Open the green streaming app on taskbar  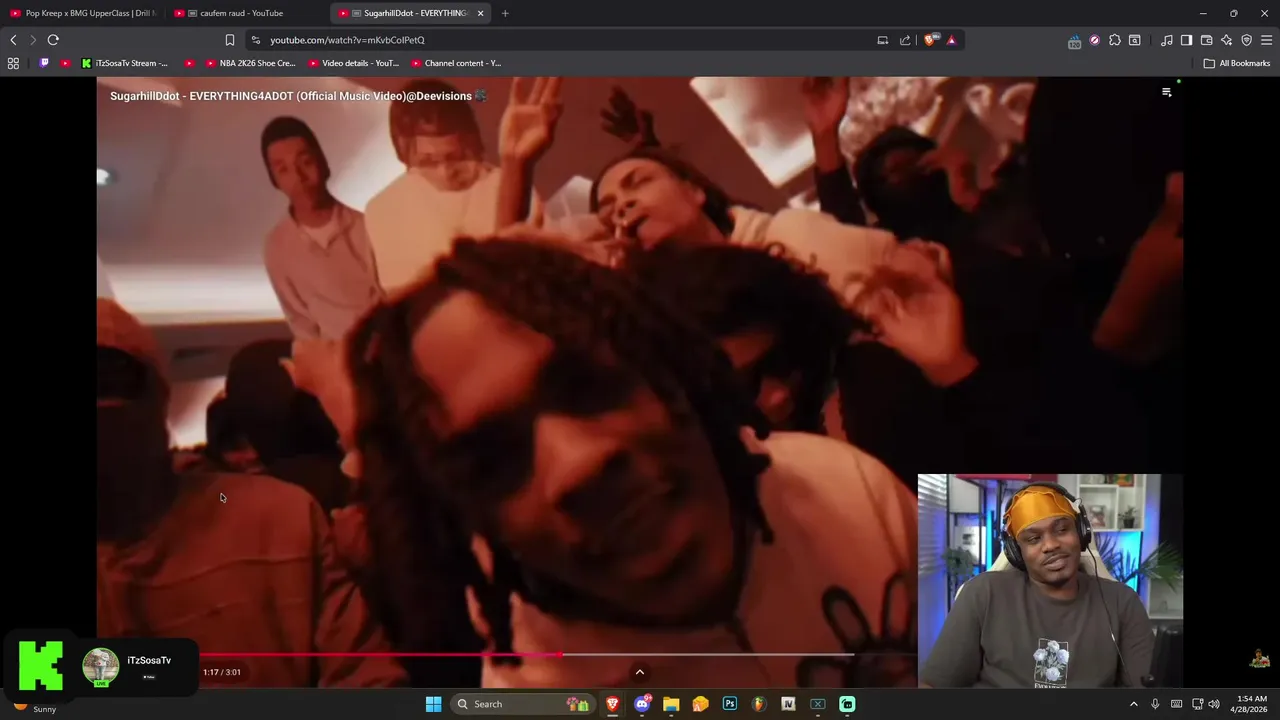coord(847,704)
